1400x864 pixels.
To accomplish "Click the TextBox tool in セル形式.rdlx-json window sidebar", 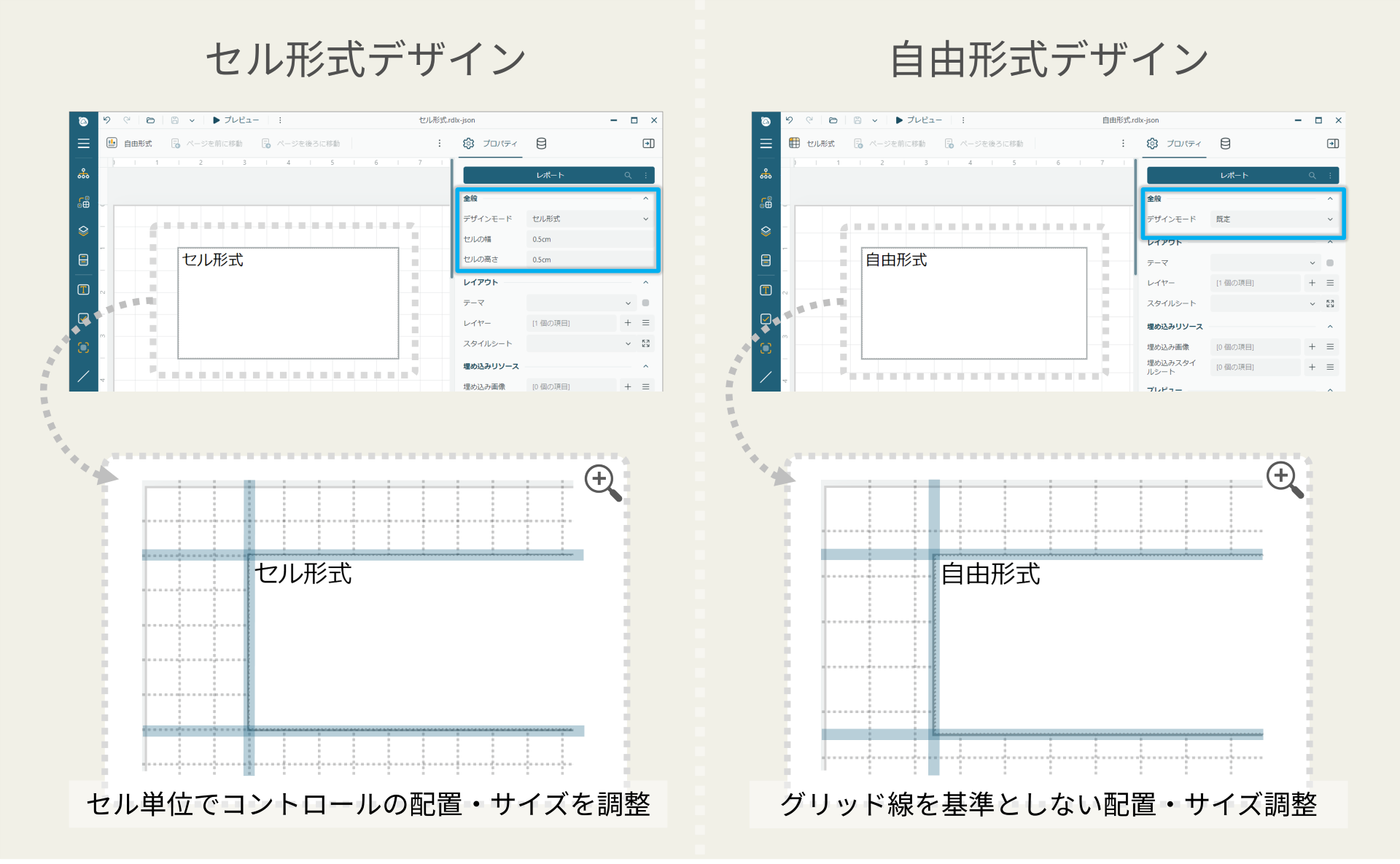I will pos(83,289).
